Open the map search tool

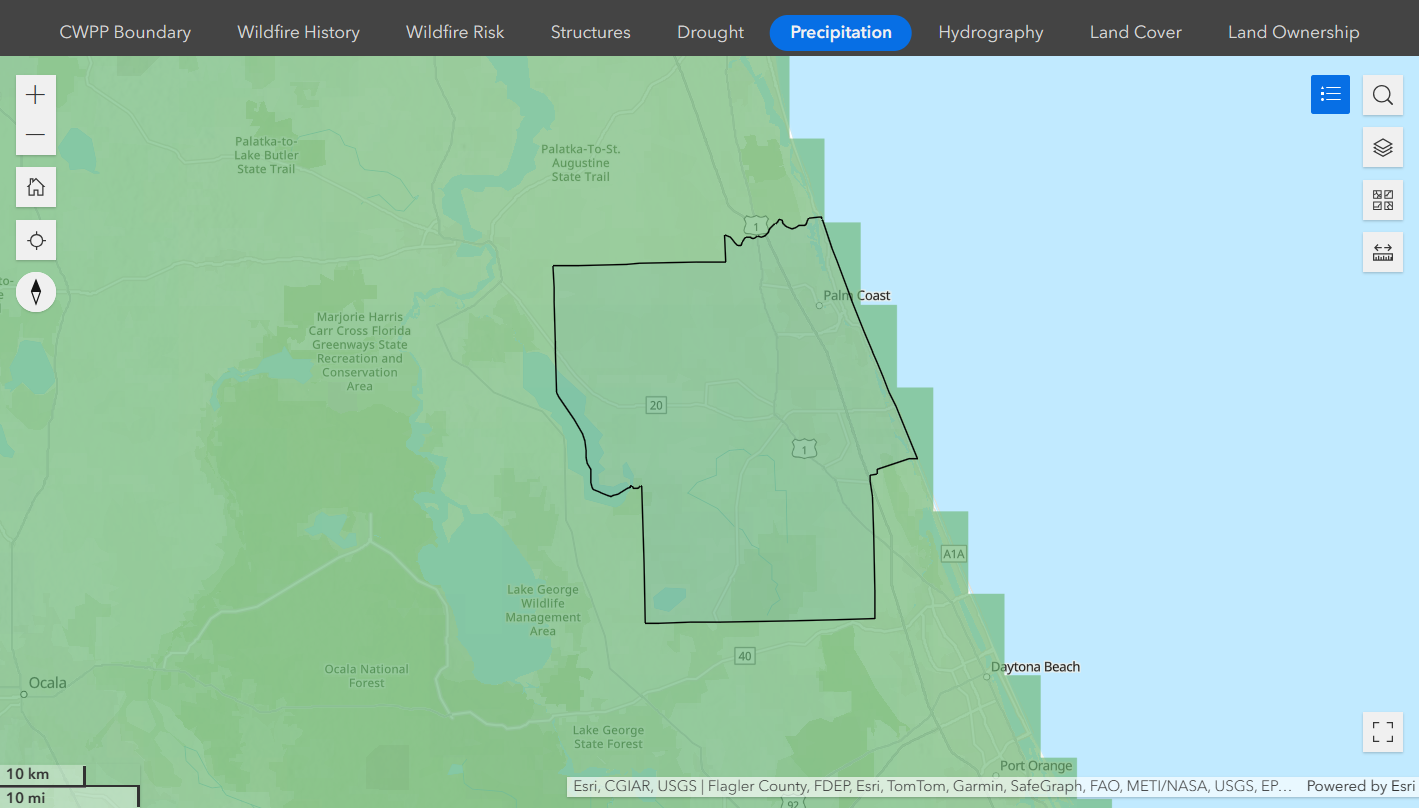(x=1382, y=95)
